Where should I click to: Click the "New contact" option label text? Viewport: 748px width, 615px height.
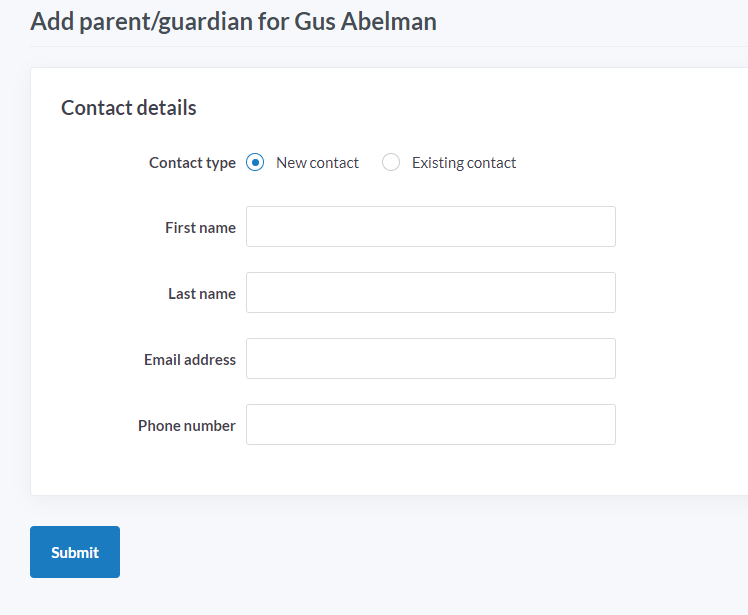(x=317, y=163)
